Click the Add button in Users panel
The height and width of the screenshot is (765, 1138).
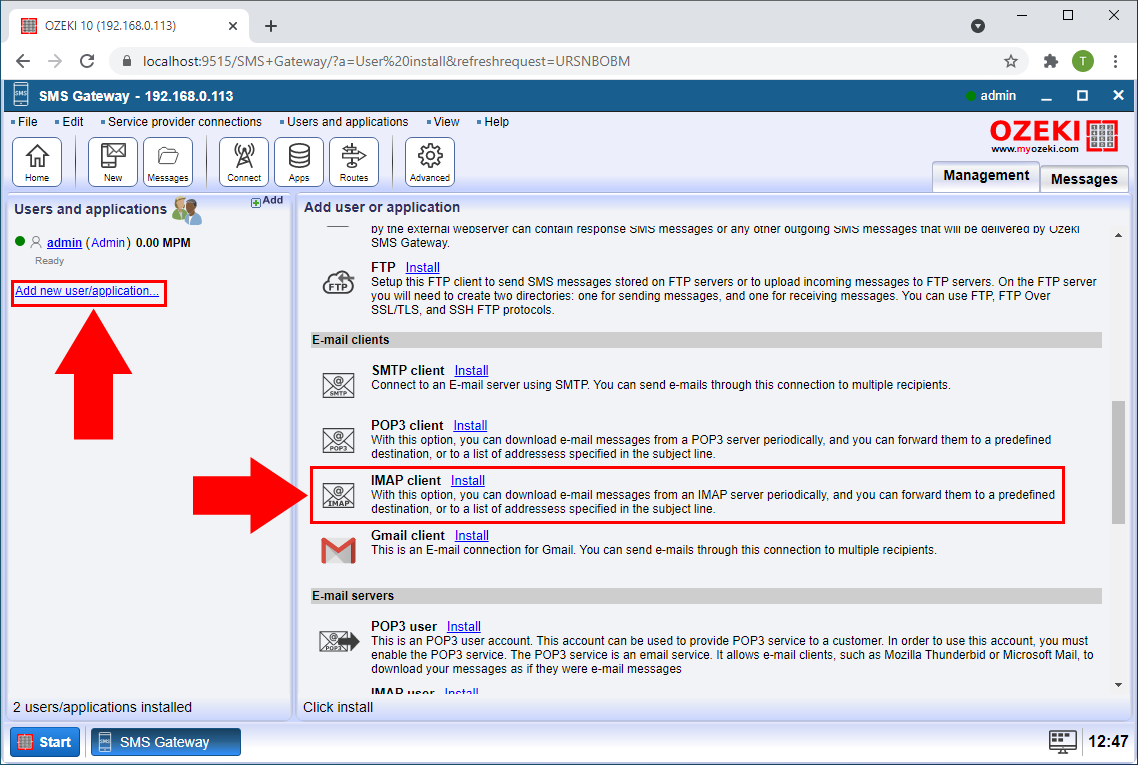[x=267, y=201]
